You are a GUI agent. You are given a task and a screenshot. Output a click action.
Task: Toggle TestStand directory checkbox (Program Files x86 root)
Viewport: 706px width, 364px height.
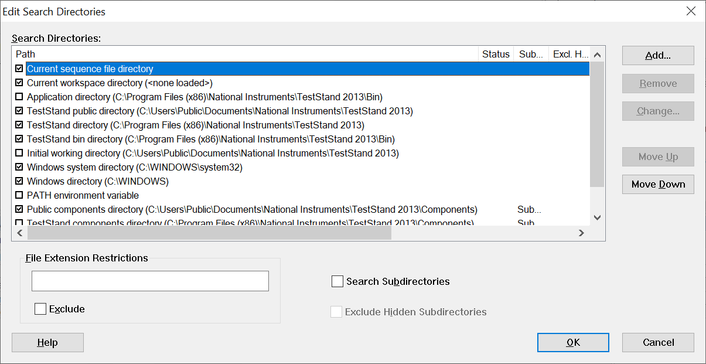[x=19, y=125]
